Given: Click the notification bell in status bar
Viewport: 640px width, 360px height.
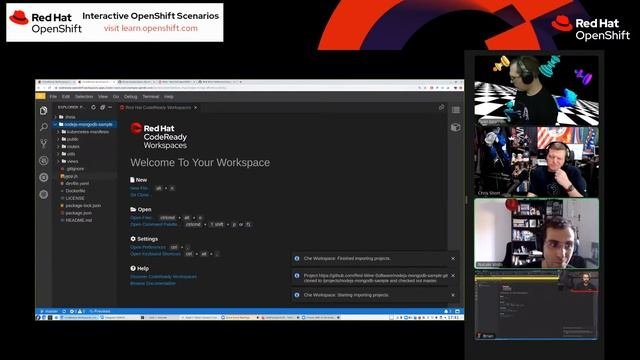Looking at the screenshot, I should [x=446, y=311].
